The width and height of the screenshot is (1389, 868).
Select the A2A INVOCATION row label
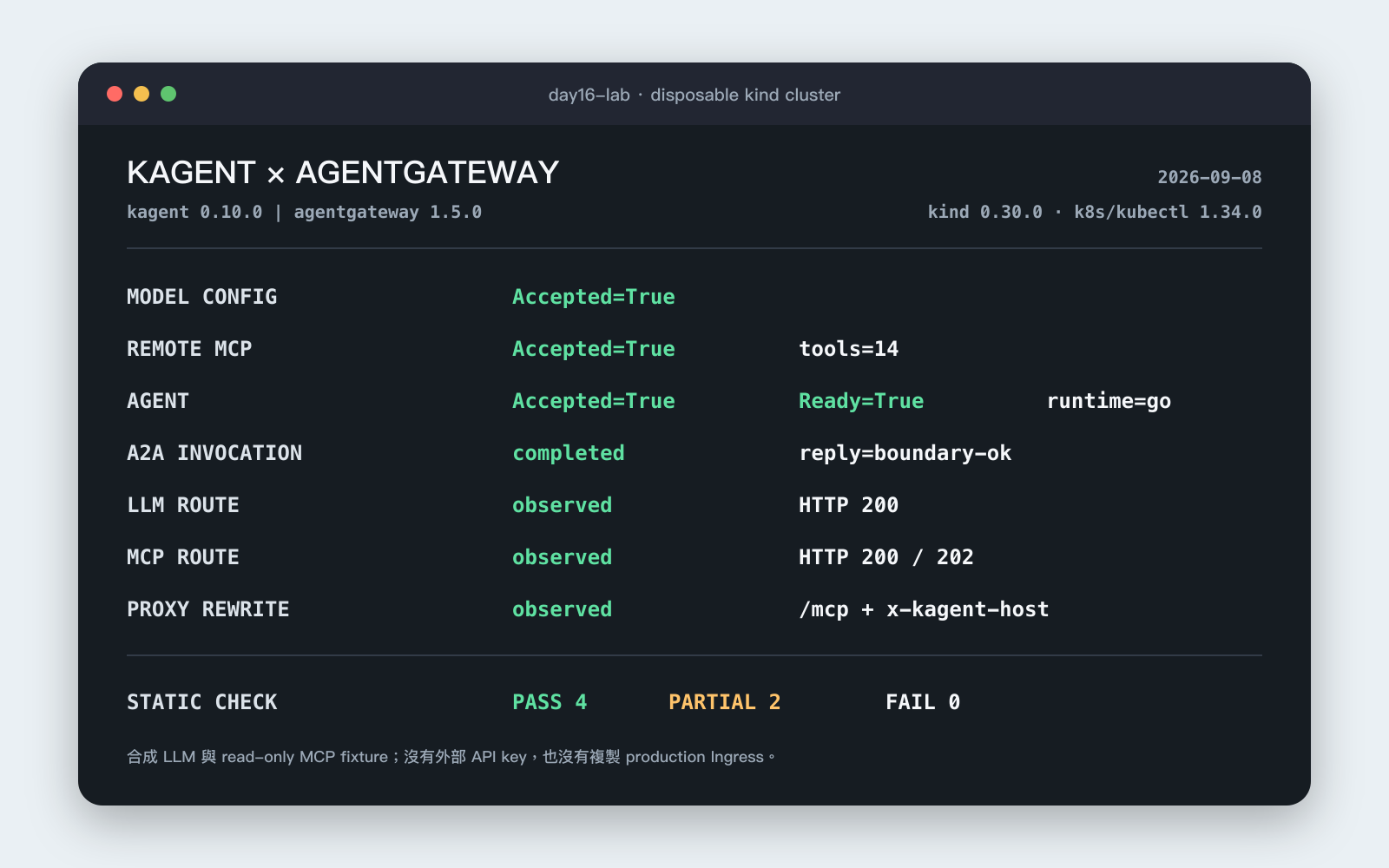pyautogui.click(x=214, y=453)
